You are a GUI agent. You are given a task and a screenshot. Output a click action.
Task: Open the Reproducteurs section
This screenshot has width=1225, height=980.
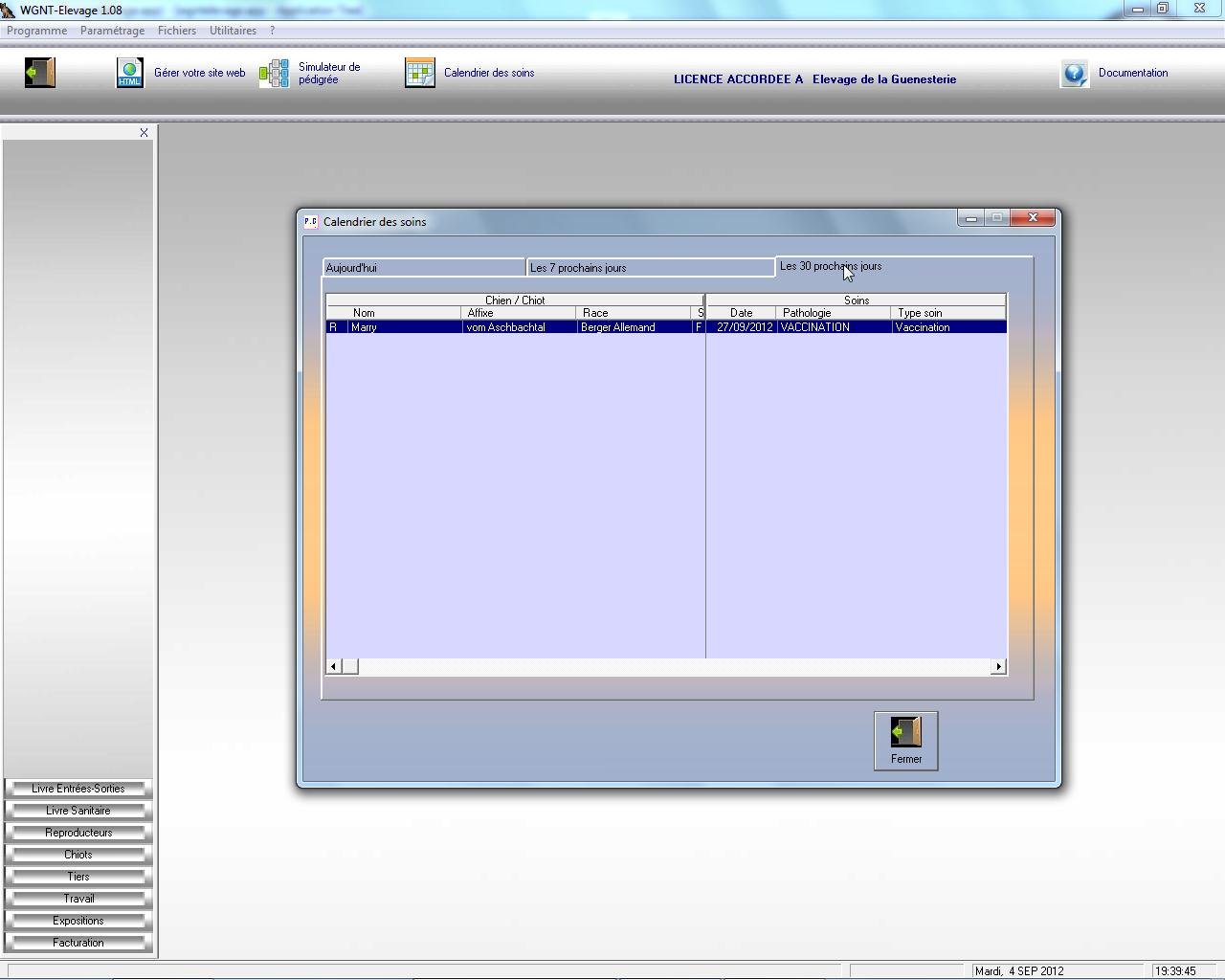click(x=78, y=833)
